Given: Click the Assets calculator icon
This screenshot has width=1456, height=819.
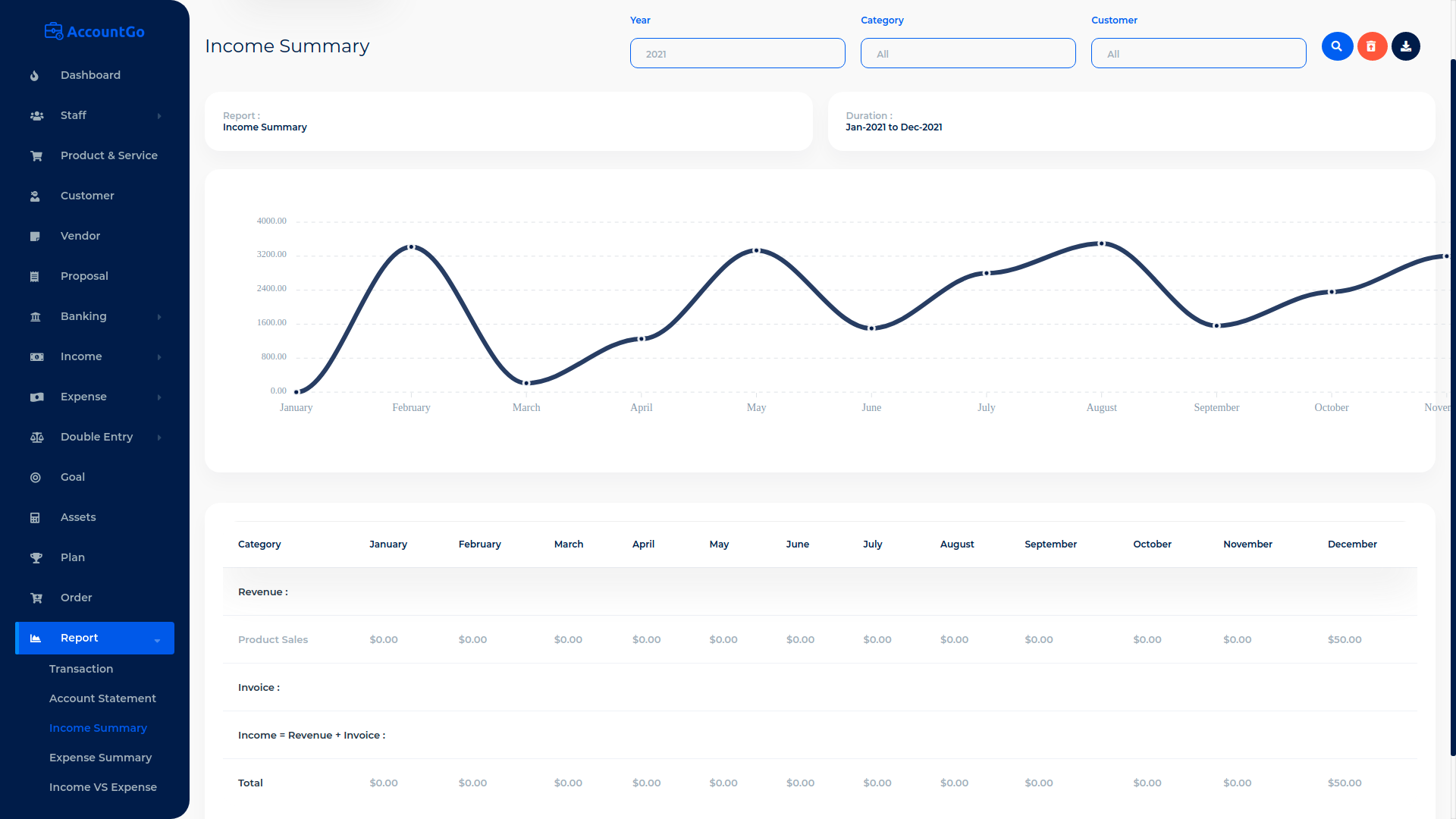Looking at the screenshot, I should pos(35,518).
